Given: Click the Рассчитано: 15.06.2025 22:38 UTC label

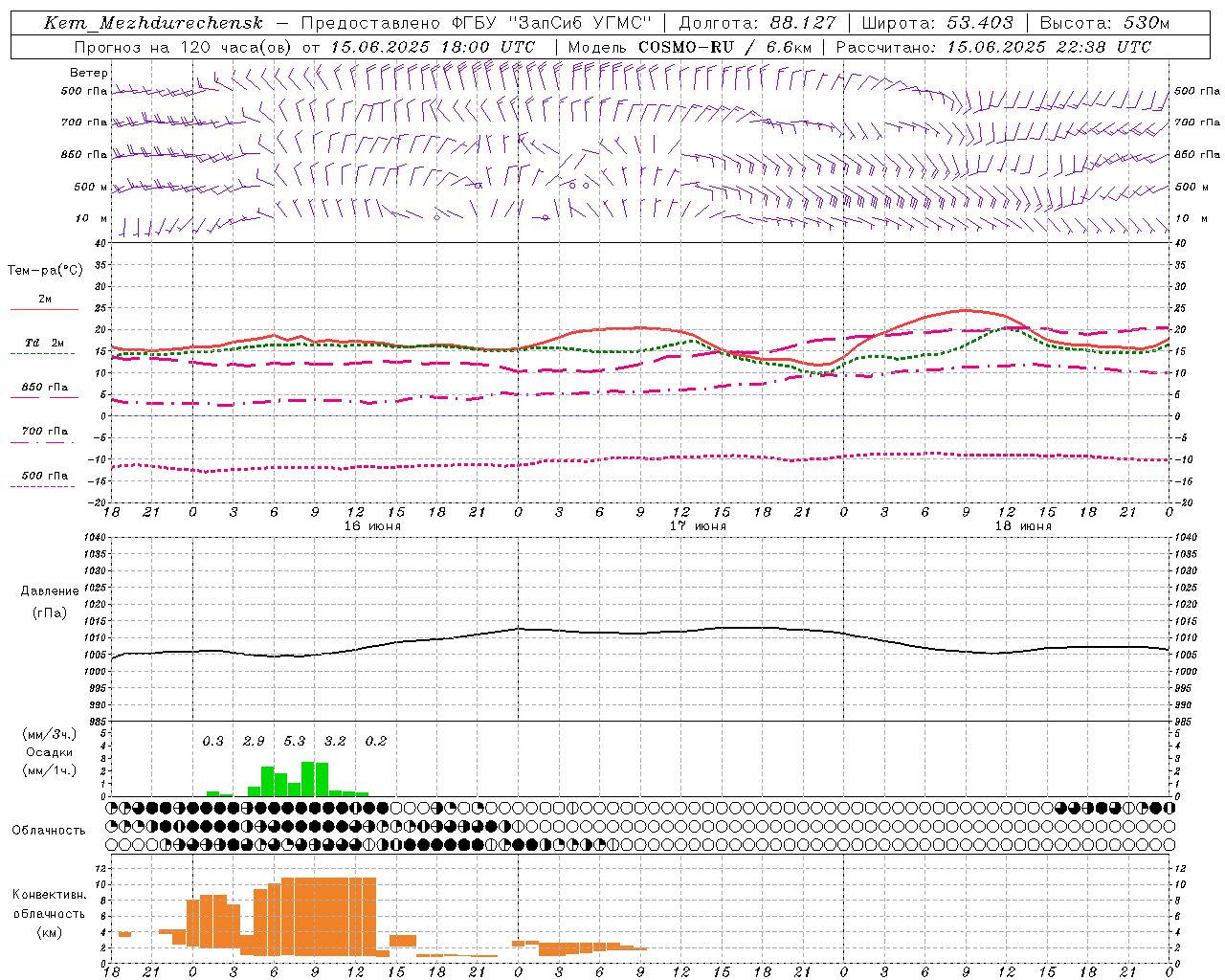Looking at the screenshot, I should pos(993,47).
